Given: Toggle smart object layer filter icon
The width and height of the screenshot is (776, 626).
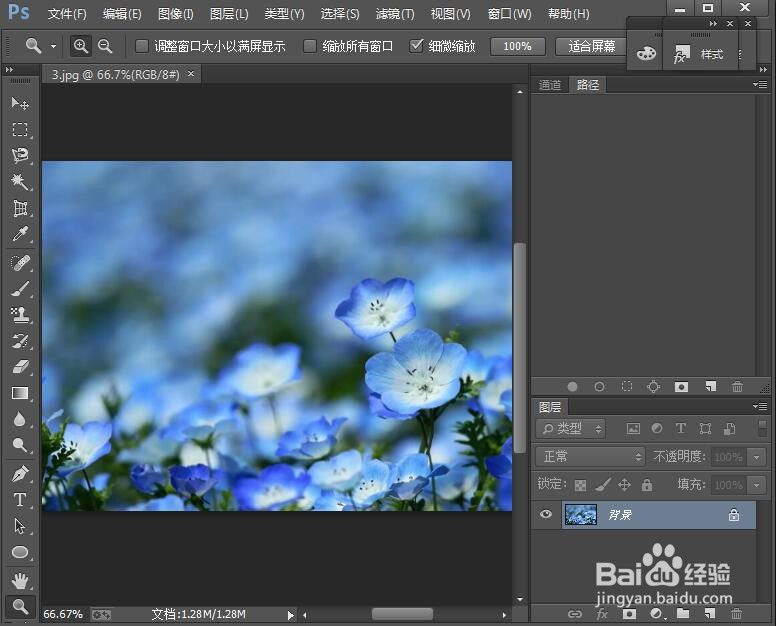Looking at the screenshot, I should tap(729, 429).
